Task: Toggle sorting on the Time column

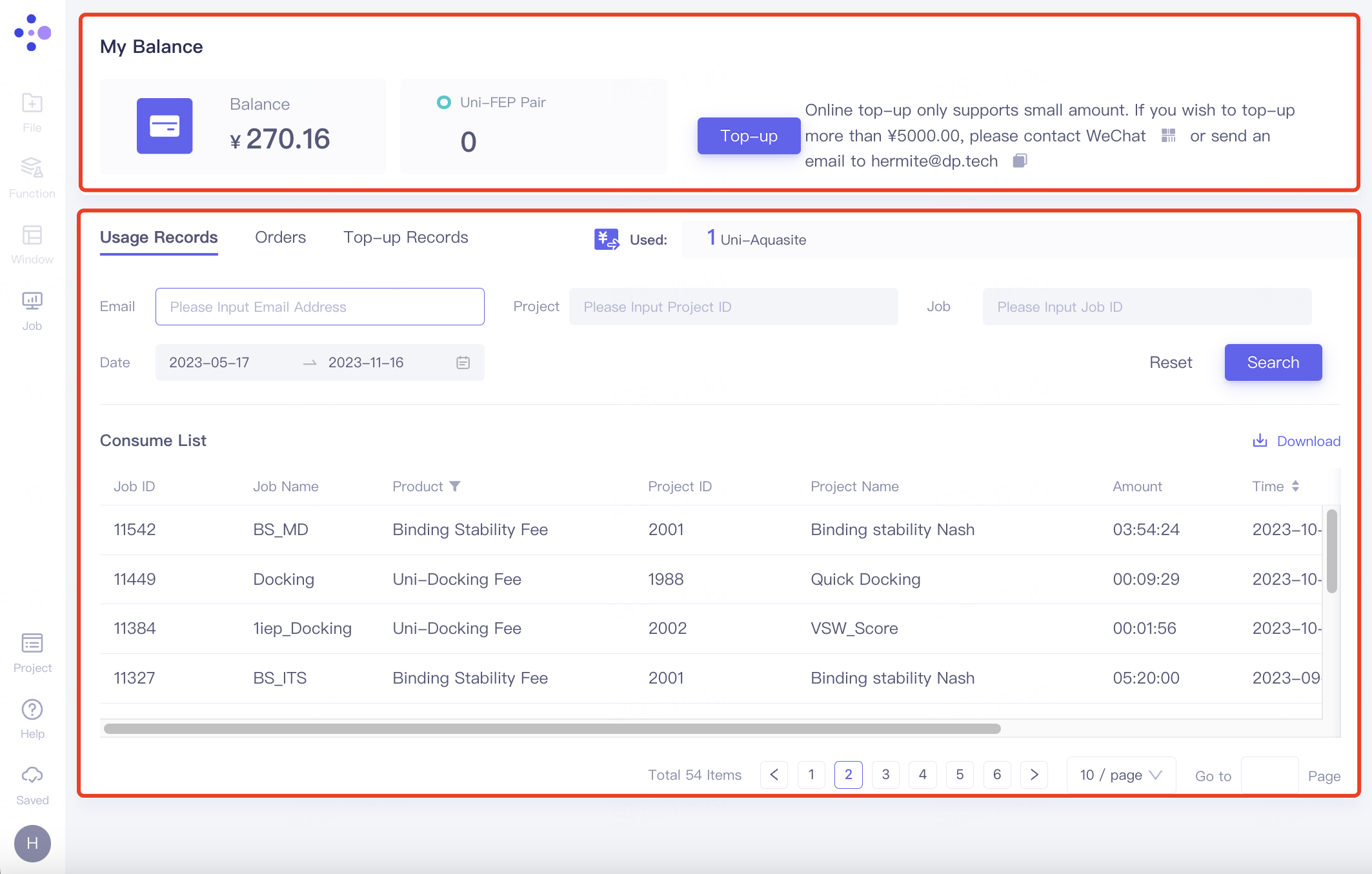Action: pos(1295,486)
